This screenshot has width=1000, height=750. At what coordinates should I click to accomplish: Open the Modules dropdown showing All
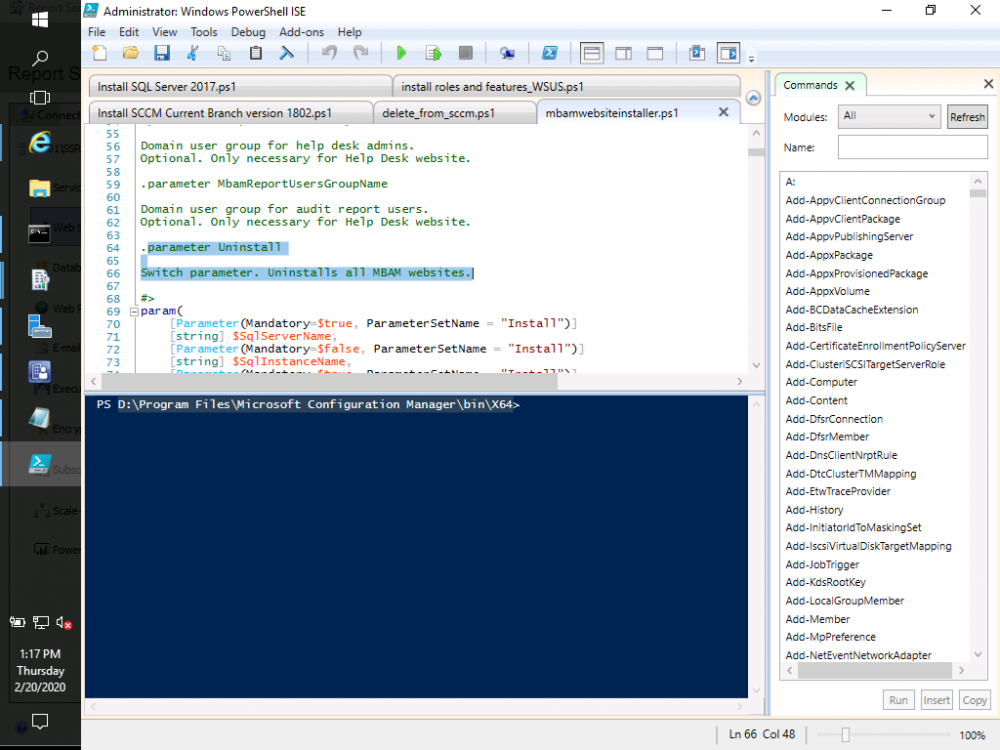click(x=889, y=116)
